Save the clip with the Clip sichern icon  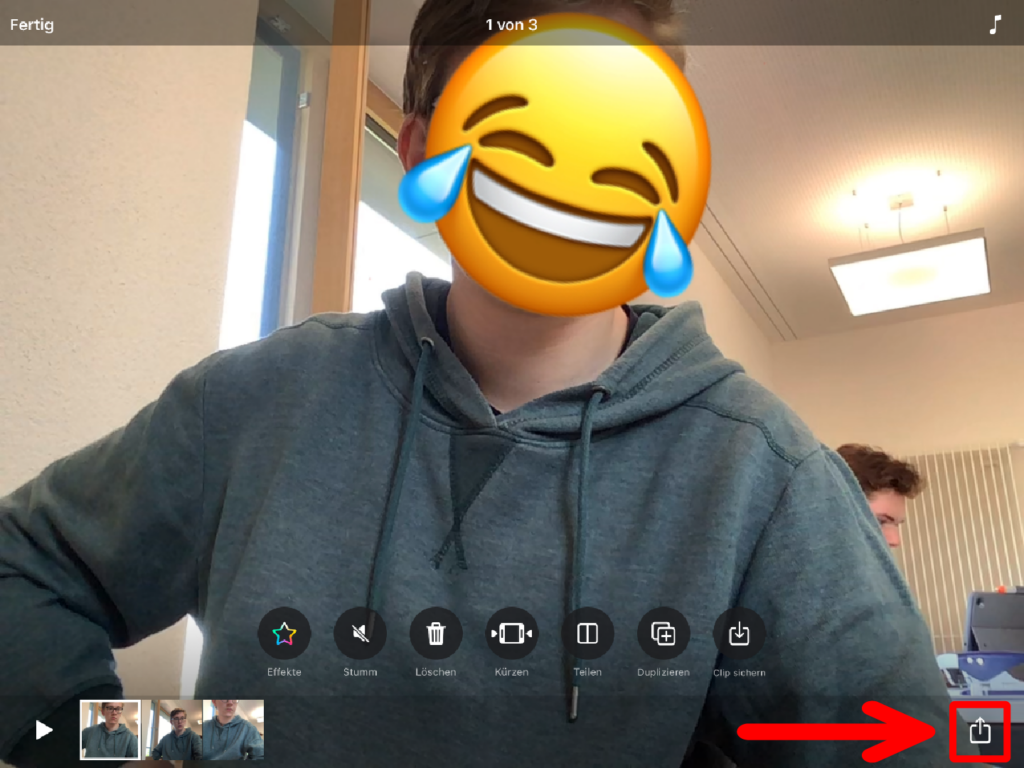(739, 633)
